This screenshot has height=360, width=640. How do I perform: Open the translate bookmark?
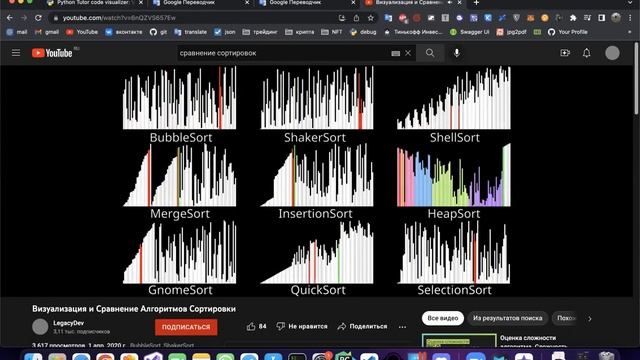coord(191,32)
